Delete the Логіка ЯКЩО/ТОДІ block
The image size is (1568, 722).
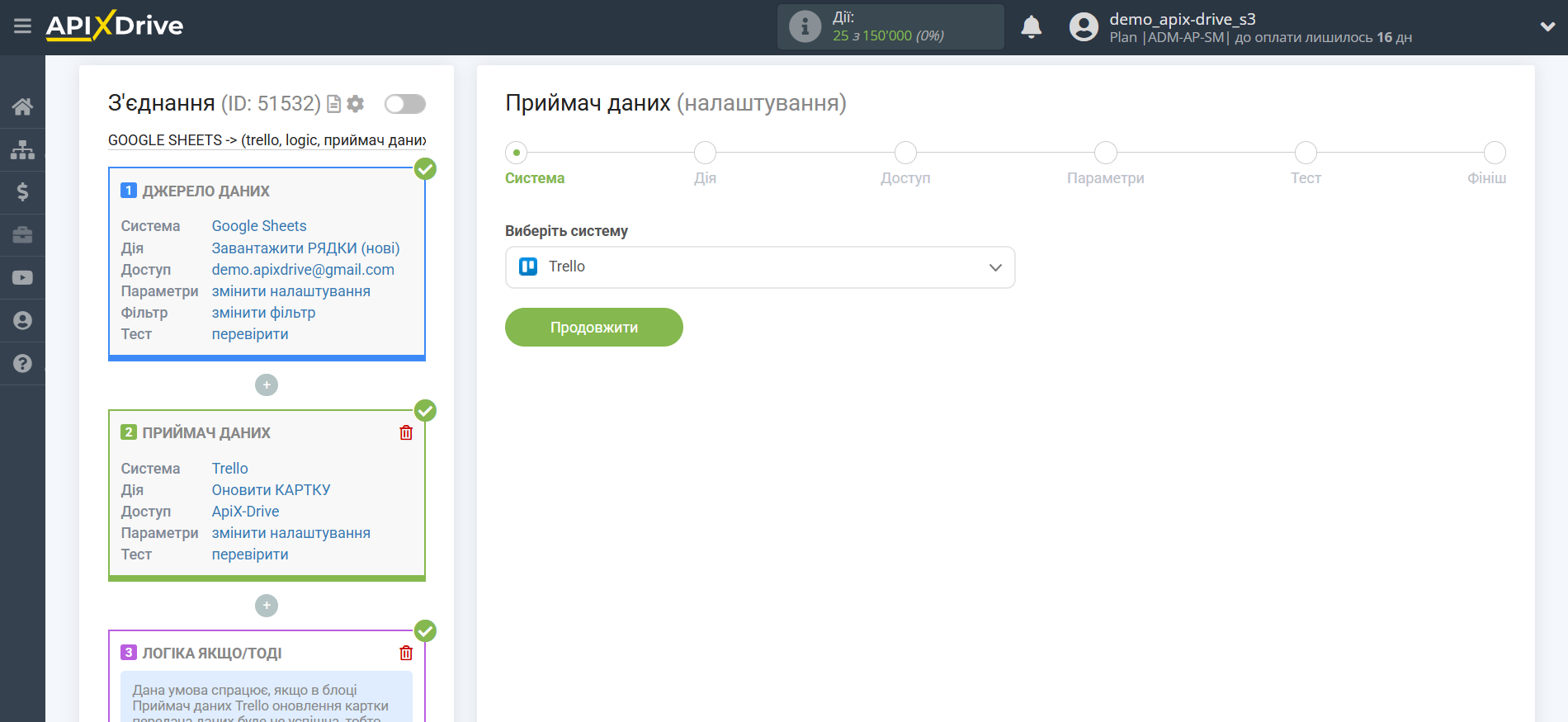pos(406,653)
